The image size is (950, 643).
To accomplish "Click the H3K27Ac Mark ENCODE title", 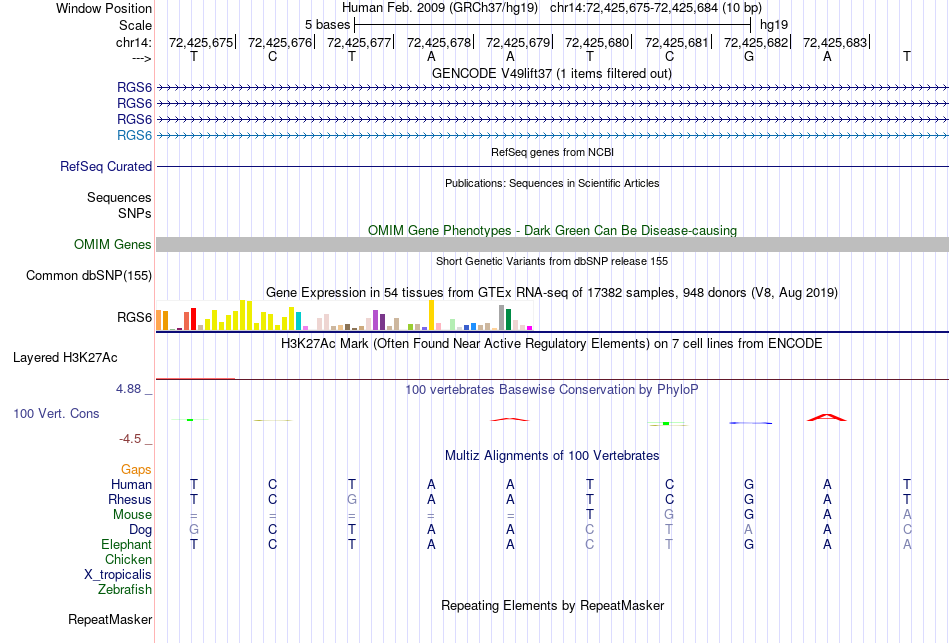I will coord(552,344).
